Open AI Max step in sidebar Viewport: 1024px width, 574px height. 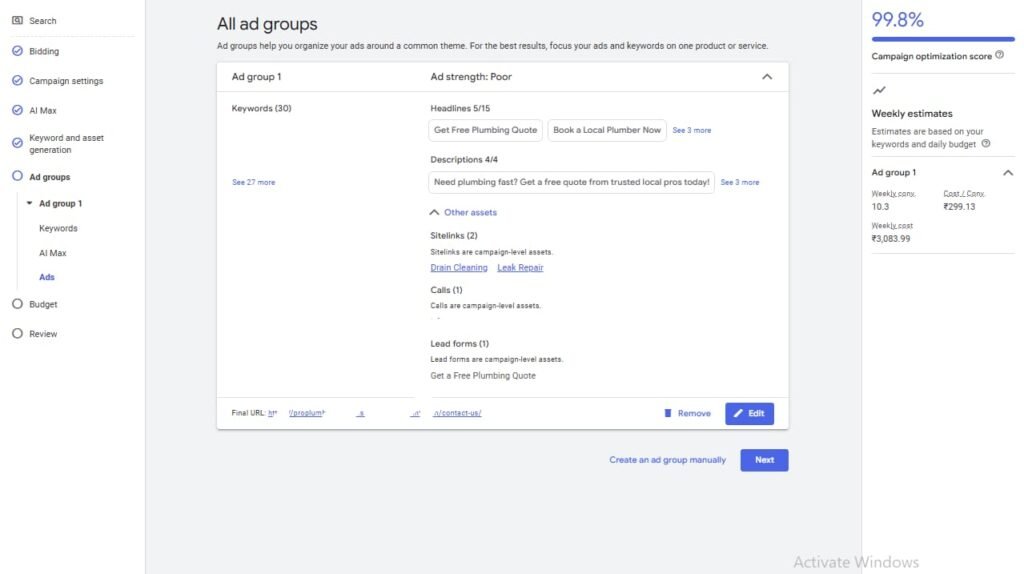coord(42,110)
